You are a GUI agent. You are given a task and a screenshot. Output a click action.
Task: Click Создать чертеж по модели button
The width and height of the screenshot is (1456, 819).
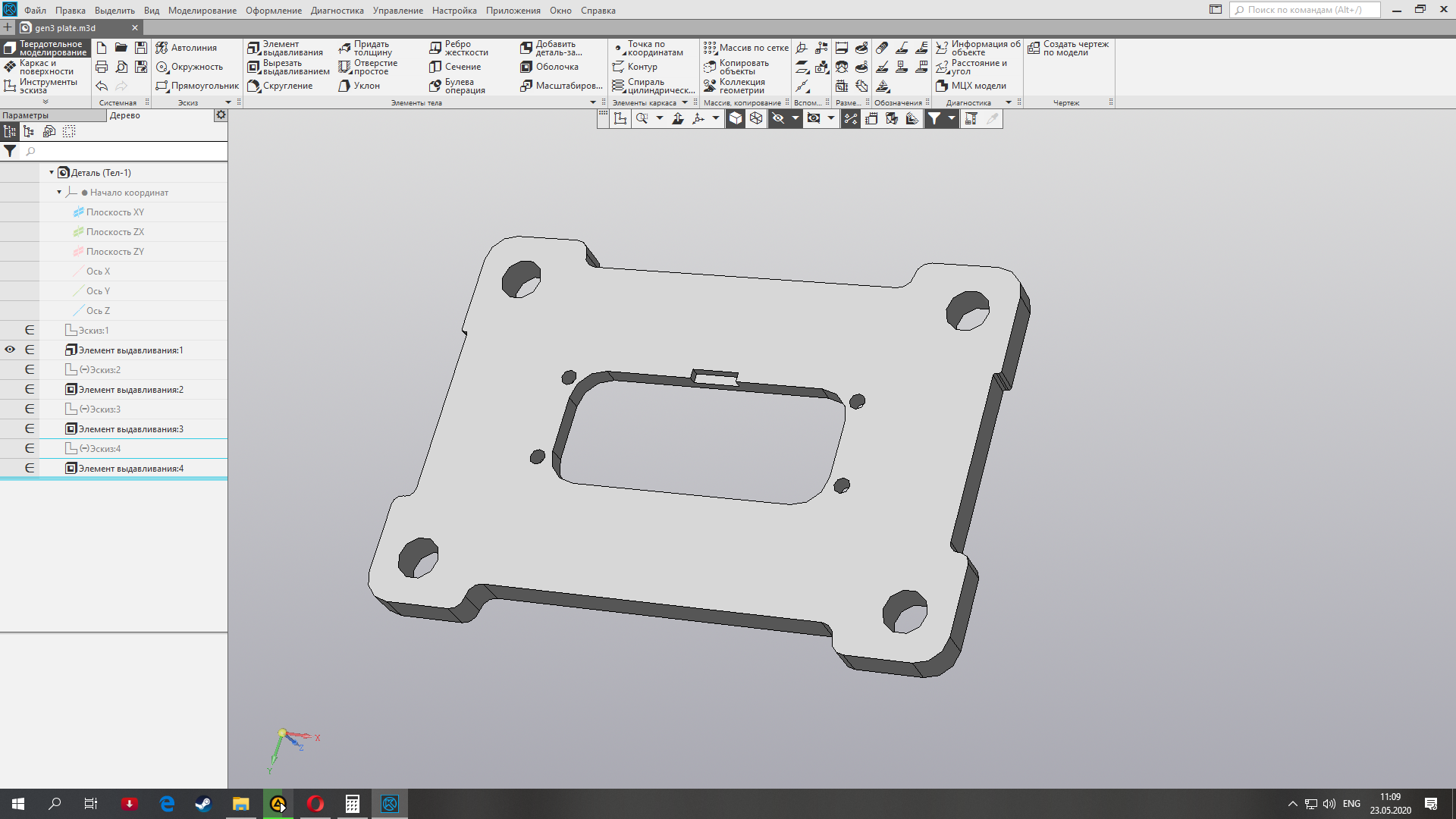coord(1068,49)
